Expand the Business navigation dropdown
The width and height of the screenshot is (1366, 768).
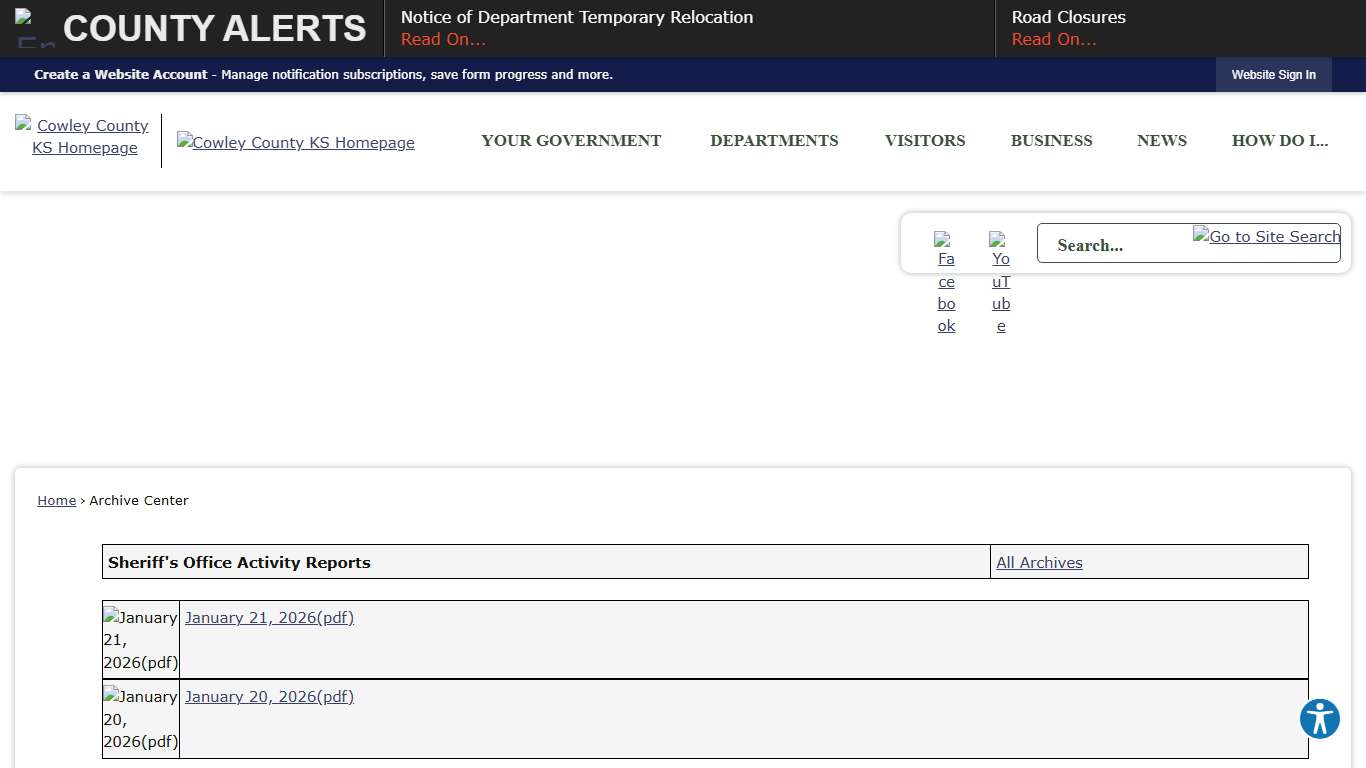point(1051,141)
